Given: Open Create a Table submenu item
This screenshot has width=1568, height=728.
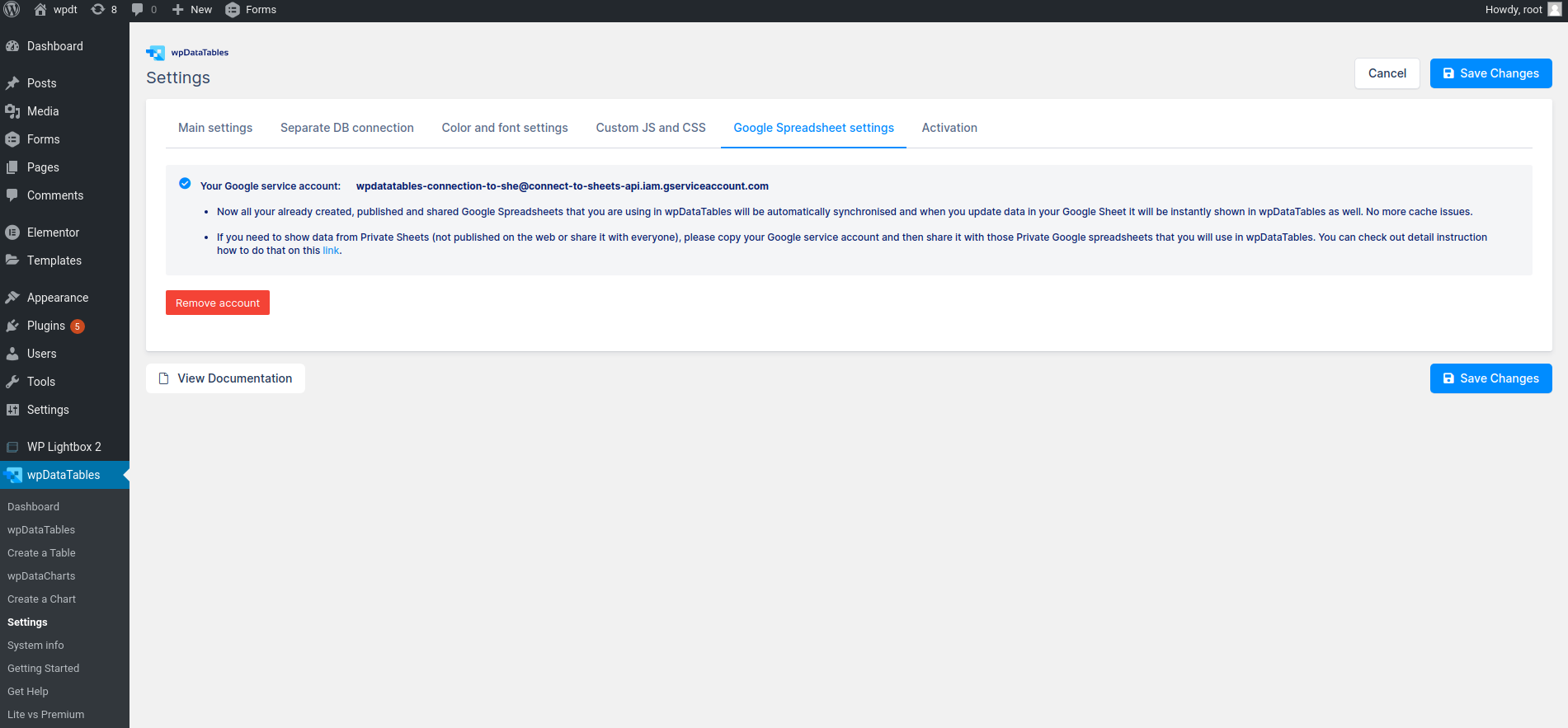Looking at the screenshot, I should coord(41,553).
